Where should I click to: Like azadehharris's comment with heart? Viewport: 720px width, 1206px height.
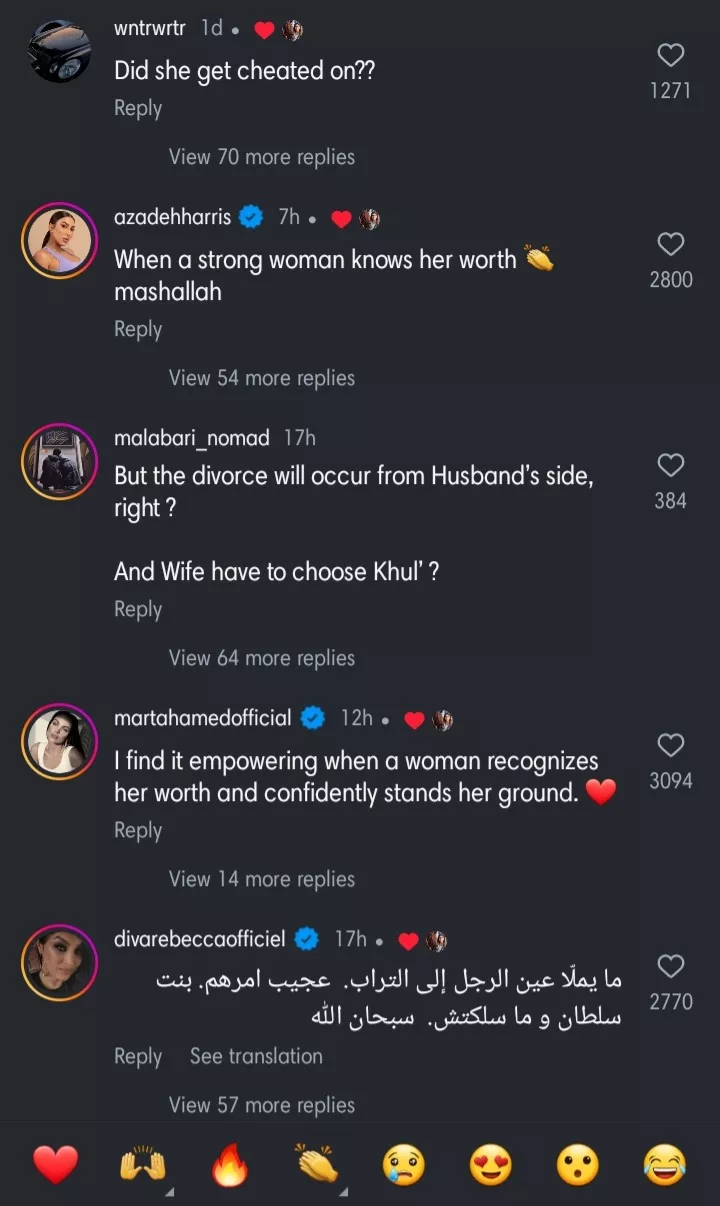[670, 244]
